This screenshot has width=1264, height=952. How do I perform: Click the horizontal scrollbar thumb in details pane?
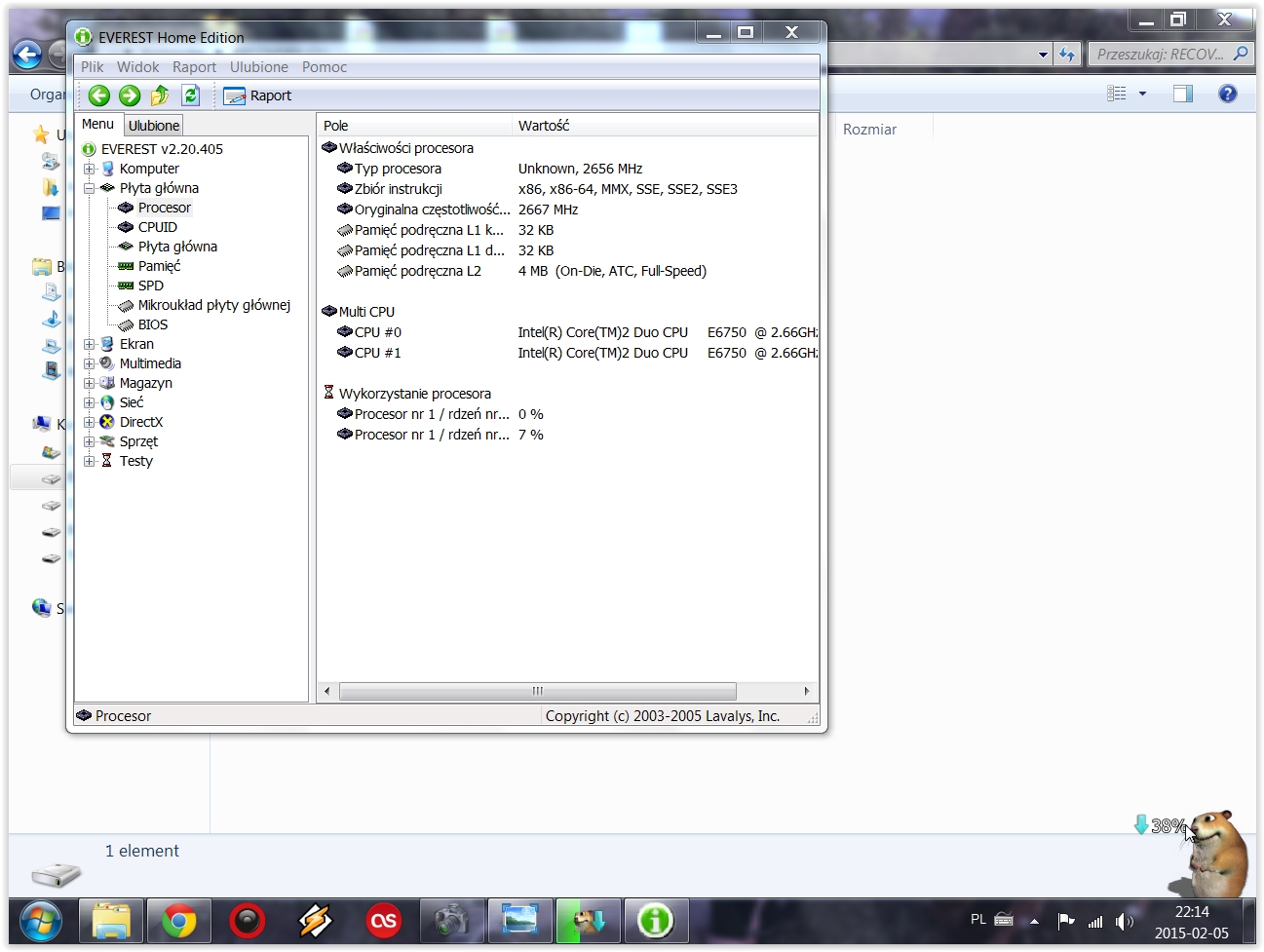click(537, 691)
